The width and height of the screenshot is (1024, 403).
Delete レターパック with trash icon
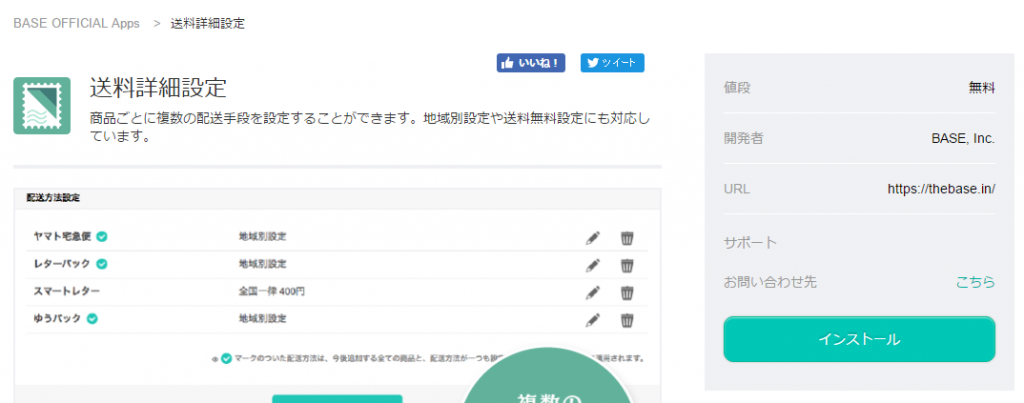627,265
